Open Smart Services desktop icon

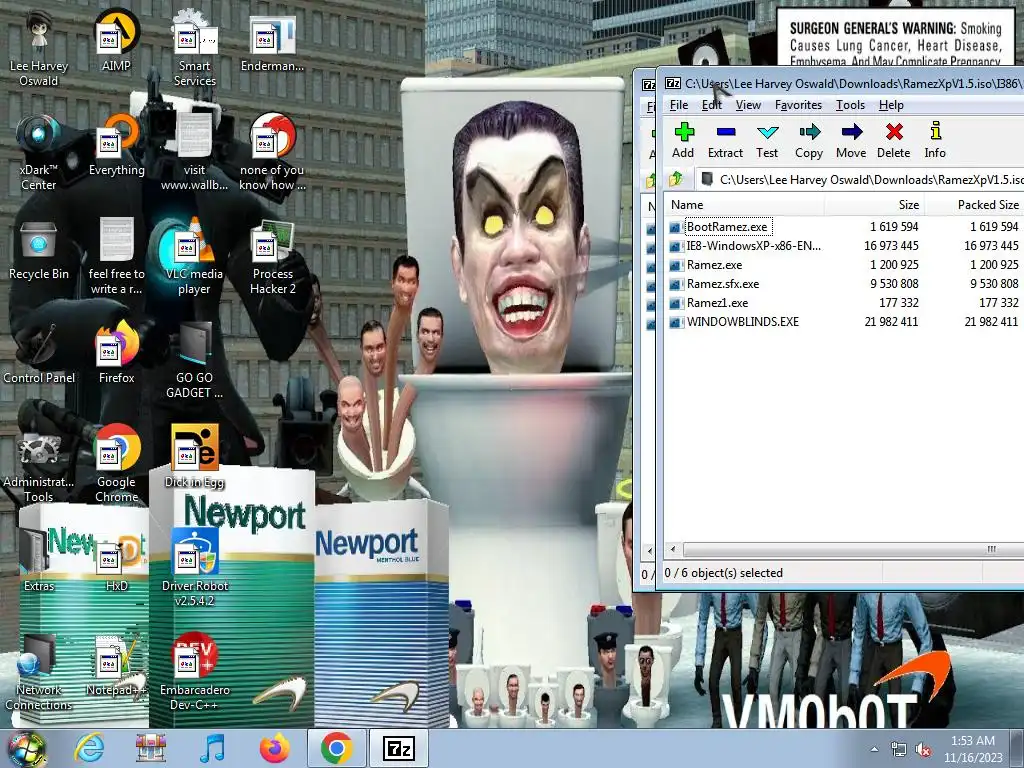click(x=195, y=50)
